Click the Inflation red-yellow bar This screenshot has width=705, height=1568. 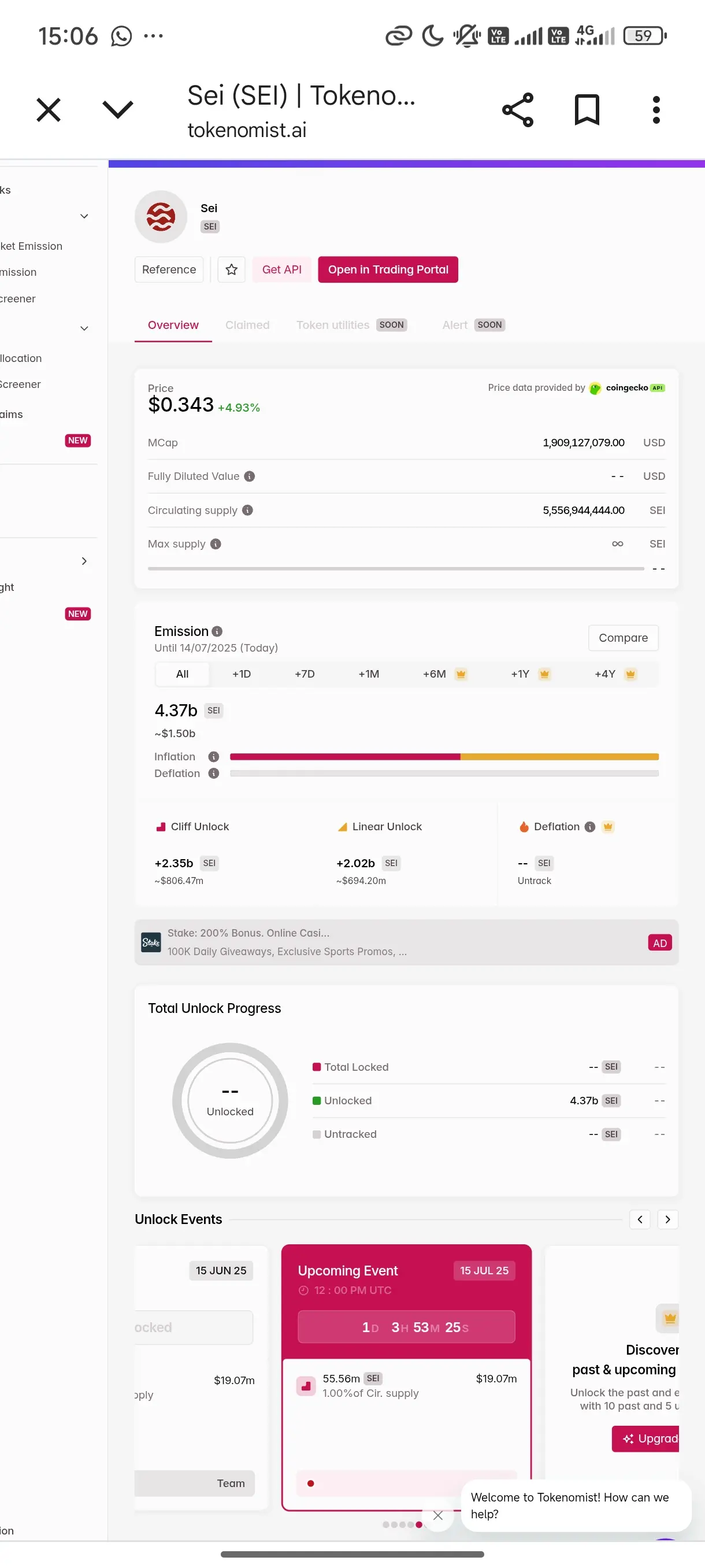pos(444,757)
